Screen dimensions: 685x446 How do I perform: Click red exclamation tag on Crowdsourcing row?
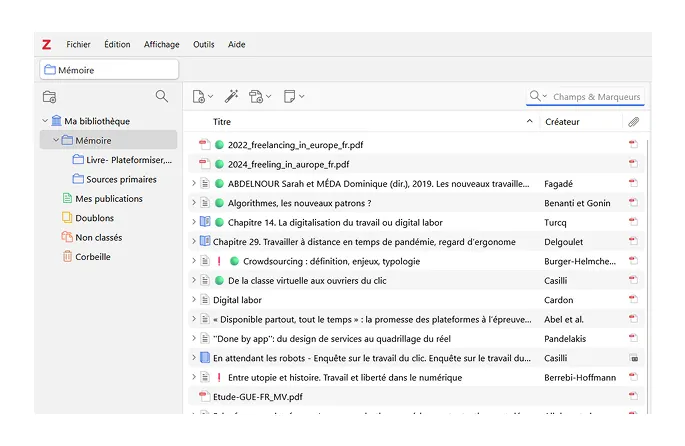tap(219, 261)
